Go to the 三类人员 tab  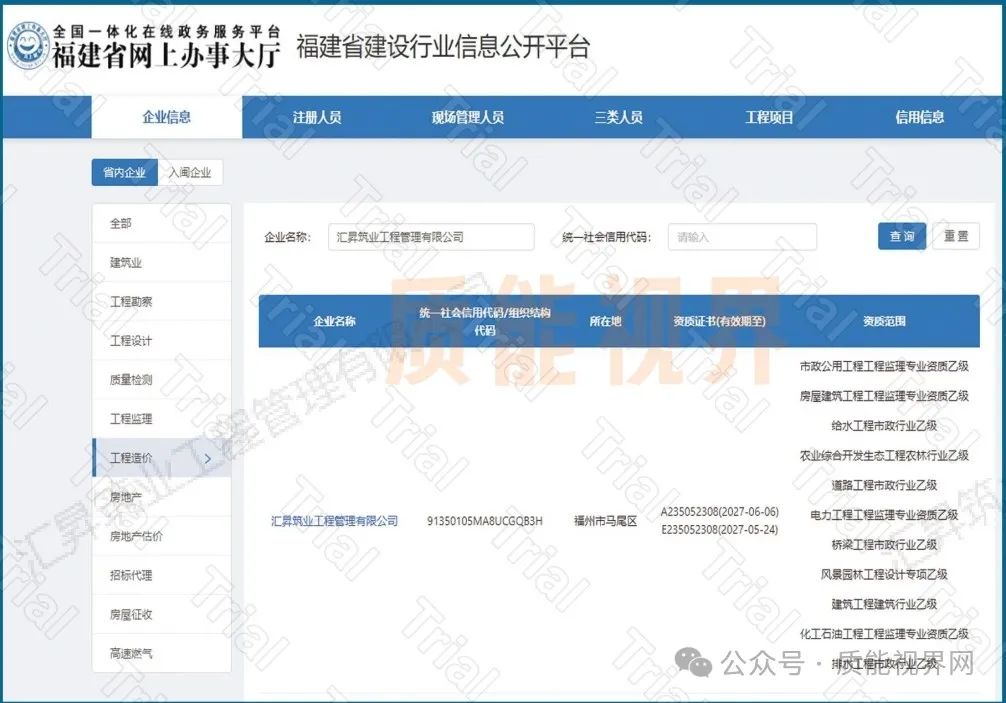click(618, 117)
